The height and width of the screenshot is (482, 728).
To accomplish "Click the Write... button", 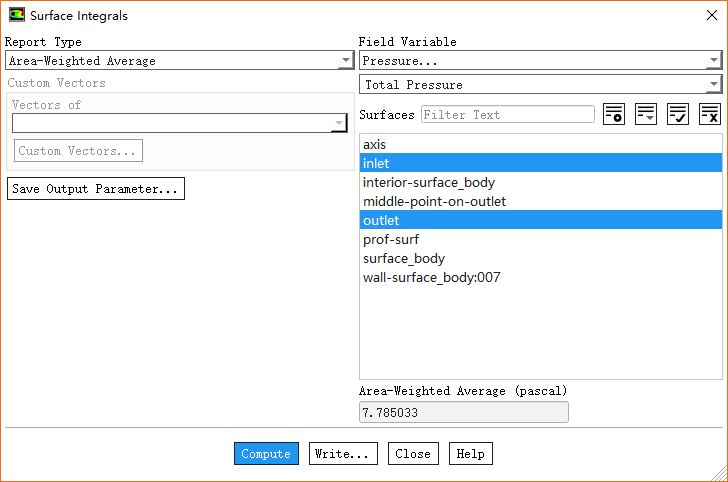I will point(342,454).
